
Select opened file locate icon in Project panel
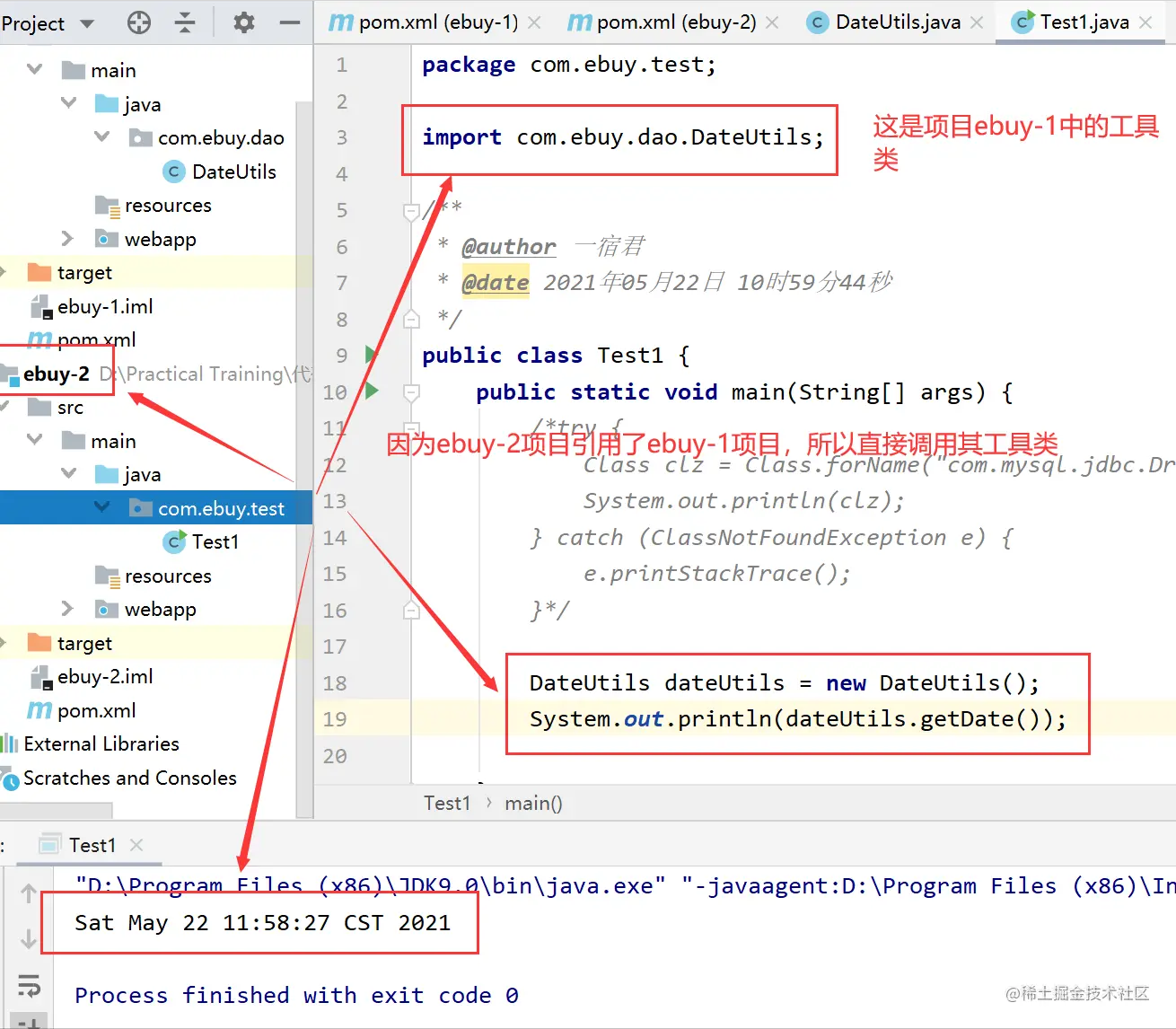pyautogui.click(x=139, y=22)
